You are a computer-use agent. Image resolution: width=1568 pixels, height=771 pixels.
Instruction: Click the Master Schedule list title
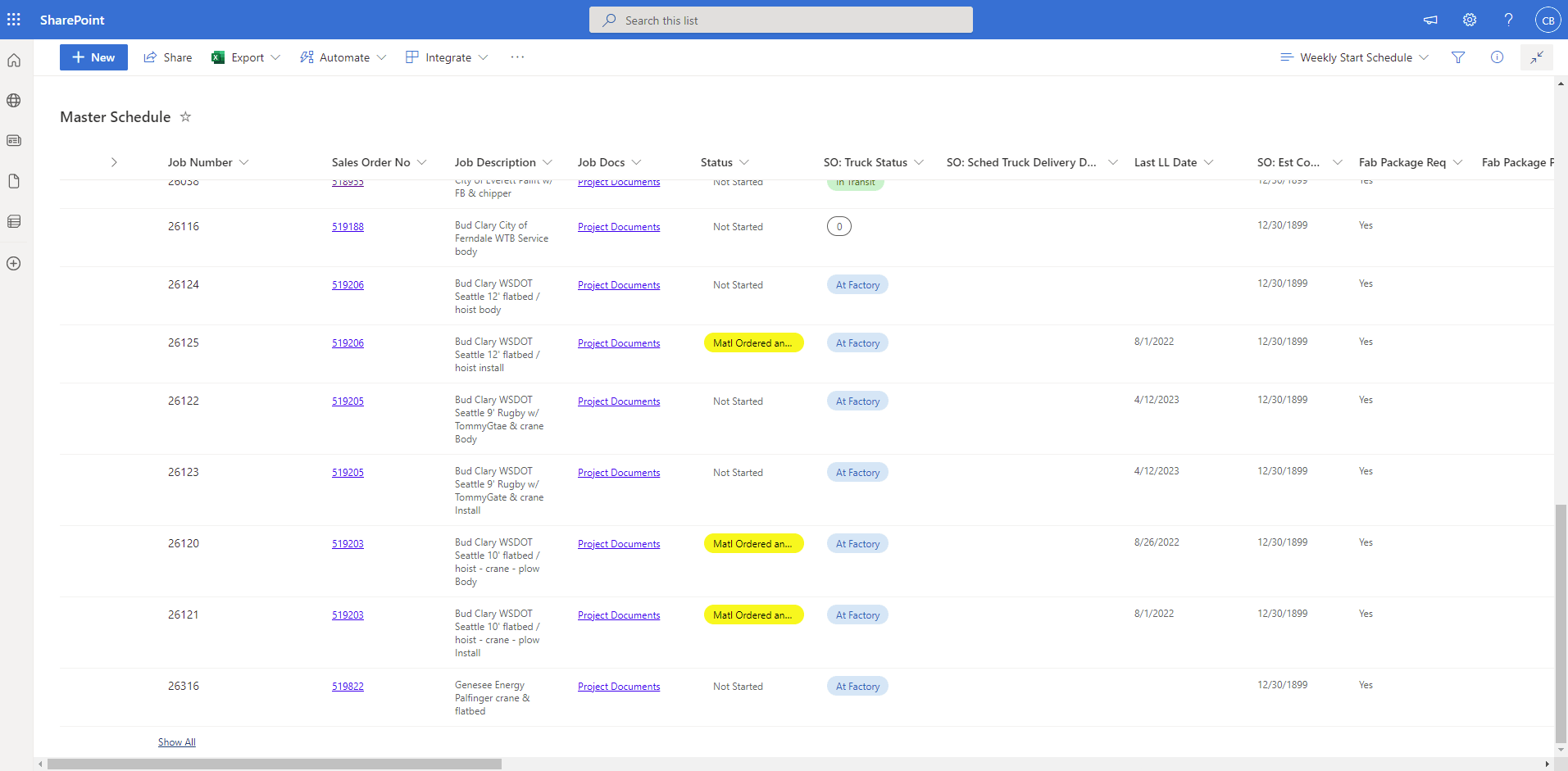(x=116, y=117)
